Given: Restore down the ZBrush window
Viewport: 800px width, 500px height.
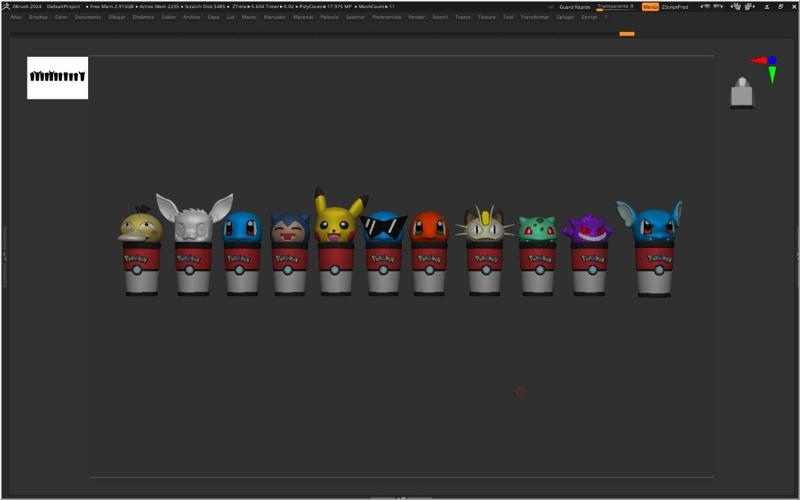Looking at the screenshot, I should (x=780, y=7).
